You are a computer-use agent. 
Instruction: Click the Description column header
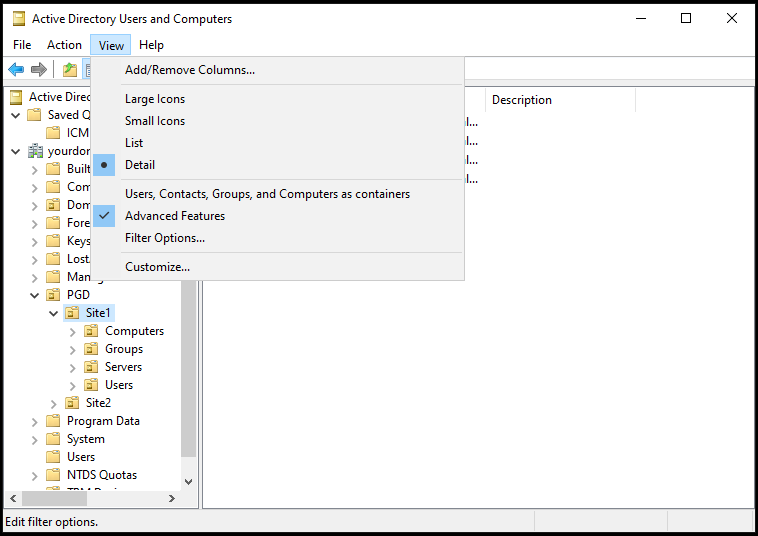(x=560, y=100)
